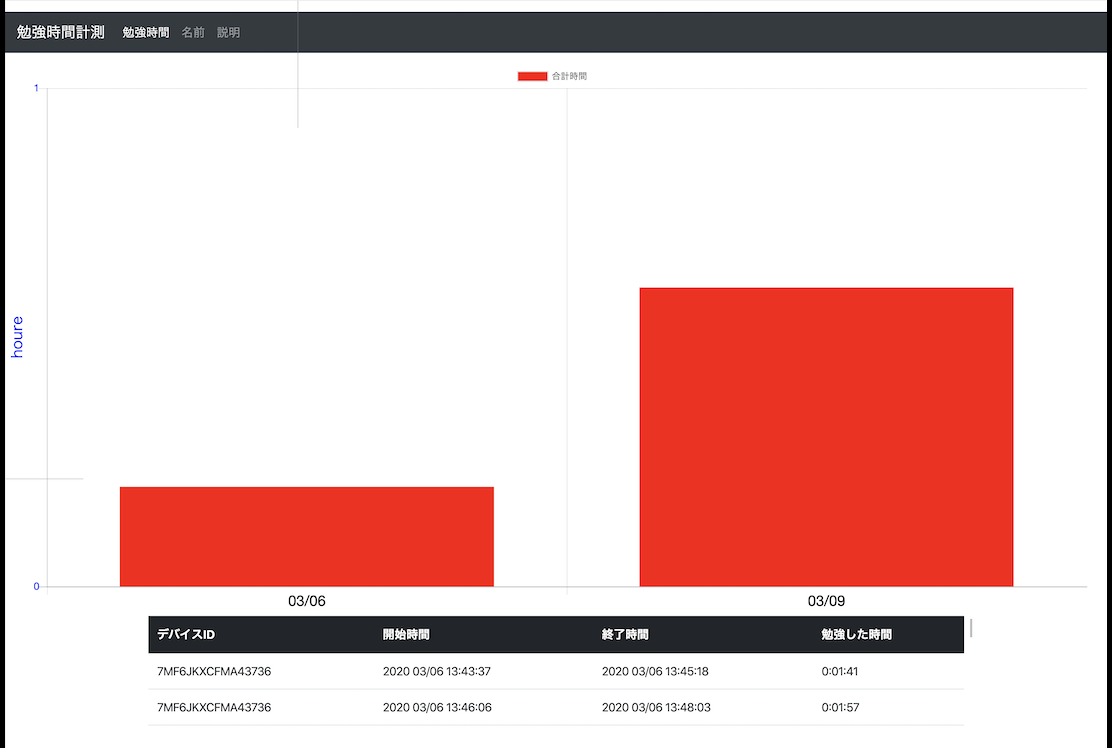Select the red bar for 03/06
The image size is (1112, 748).
[306, 536]
